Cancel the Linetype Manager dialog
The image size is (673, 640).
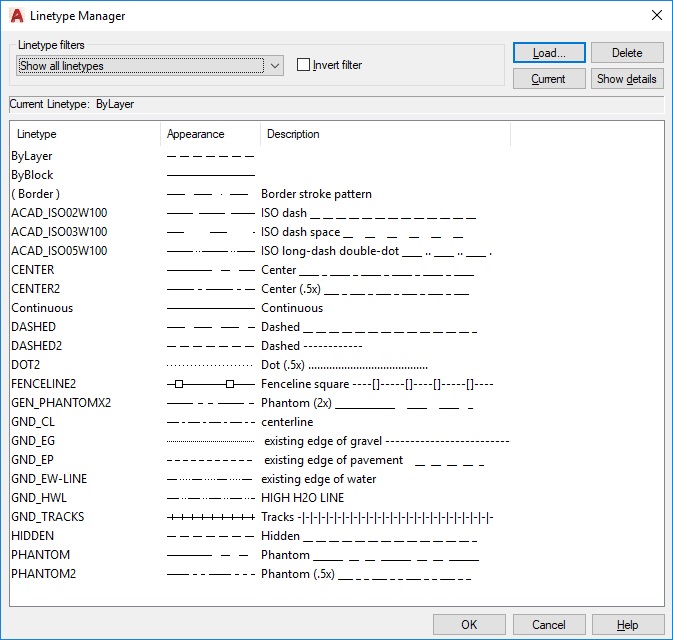549,625
